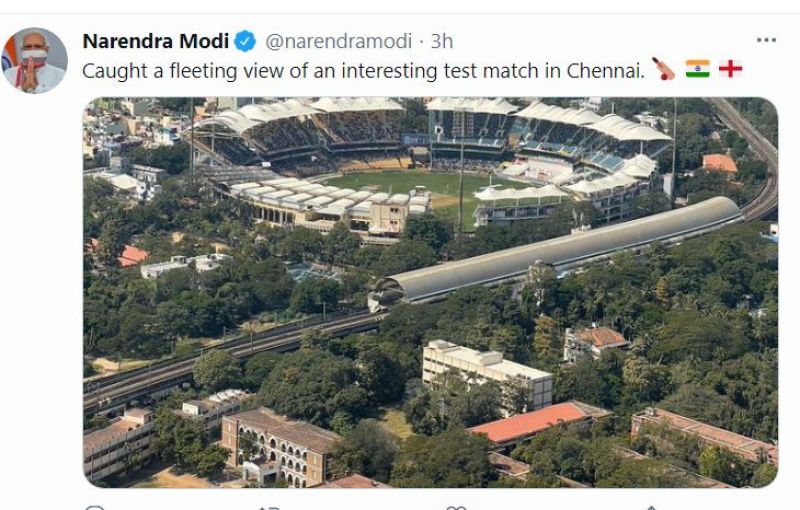Screen dimensions: 800x510
Task: Click the India flag emoji
Action: point(697,70)
